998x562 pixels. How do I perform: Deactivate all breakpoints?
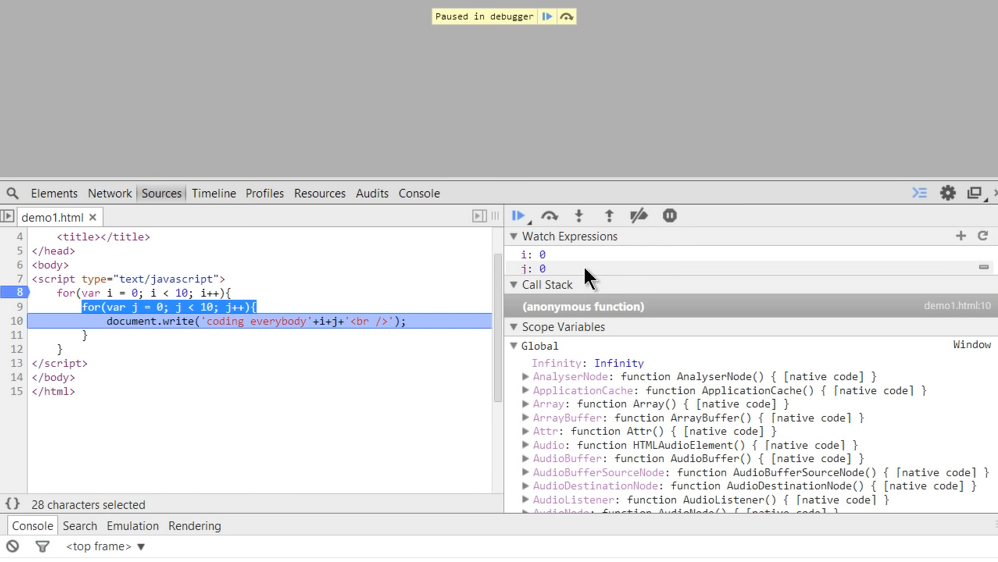pos(638,216)
